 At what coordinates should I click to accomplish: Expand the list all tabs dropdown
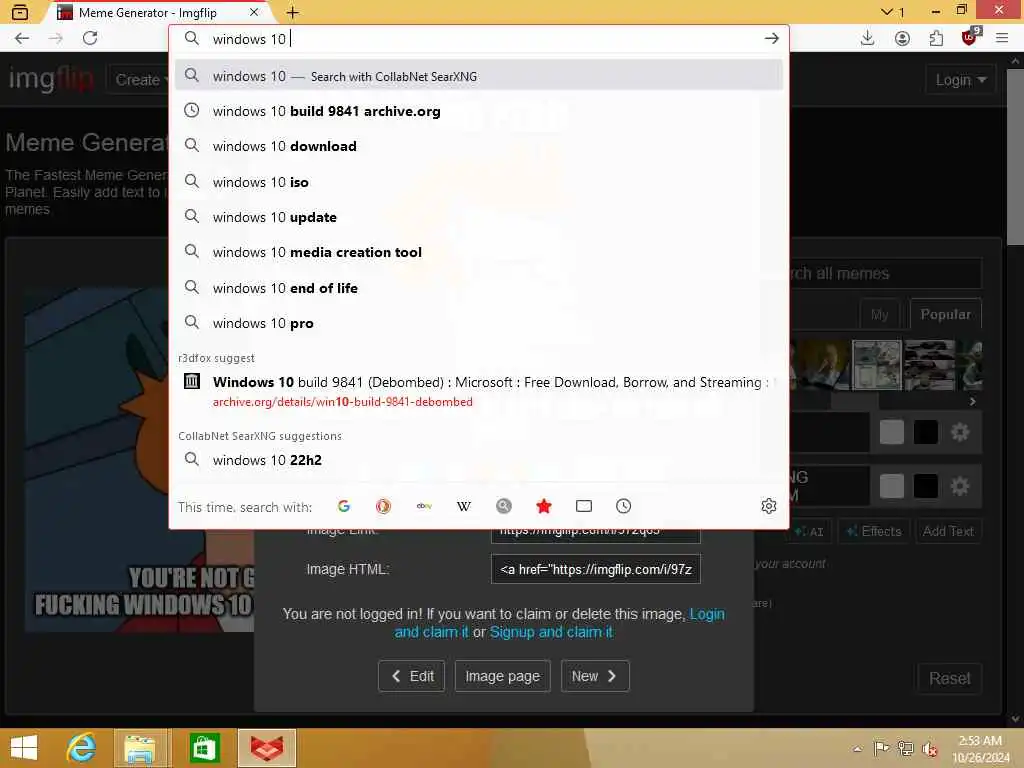pos(891,12)
